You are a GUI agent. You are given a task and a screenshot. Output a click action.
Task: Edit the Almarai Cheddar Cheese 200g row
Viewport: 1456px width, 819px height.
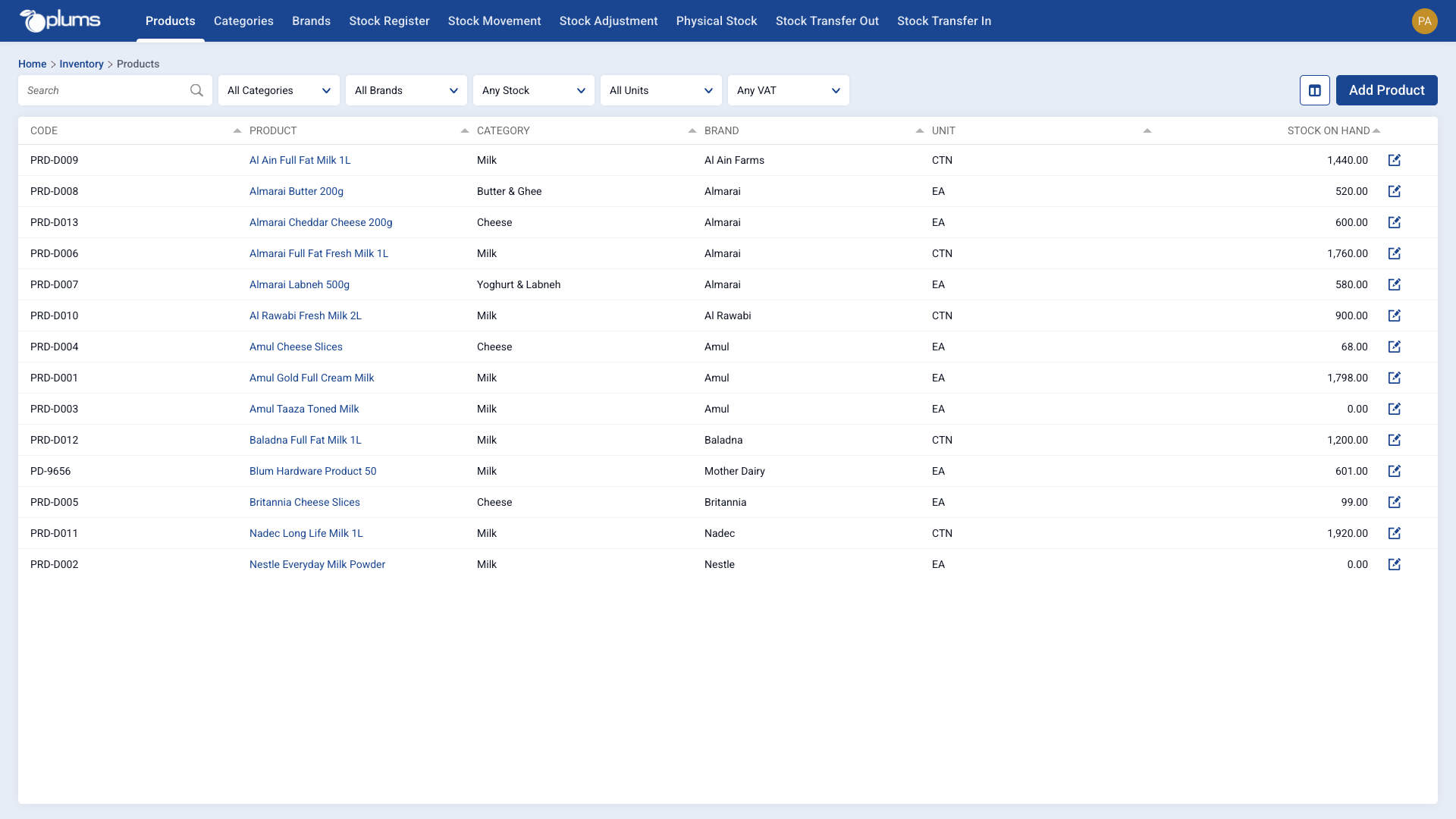coord(1395,222)
